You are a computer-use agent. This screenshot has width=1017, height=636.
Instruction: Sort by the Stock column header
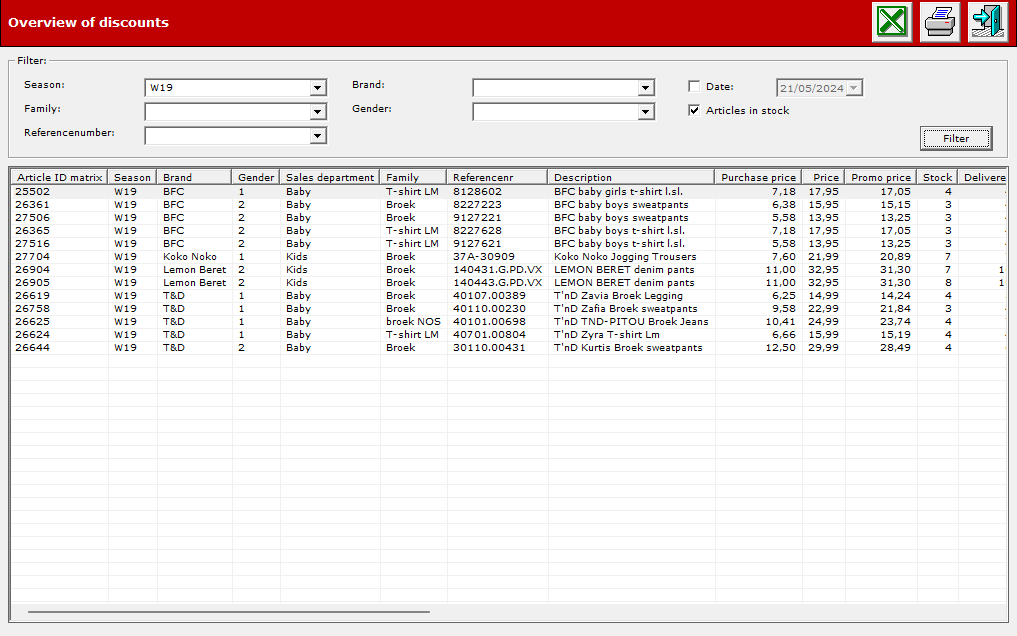click(x=937, y=177)
